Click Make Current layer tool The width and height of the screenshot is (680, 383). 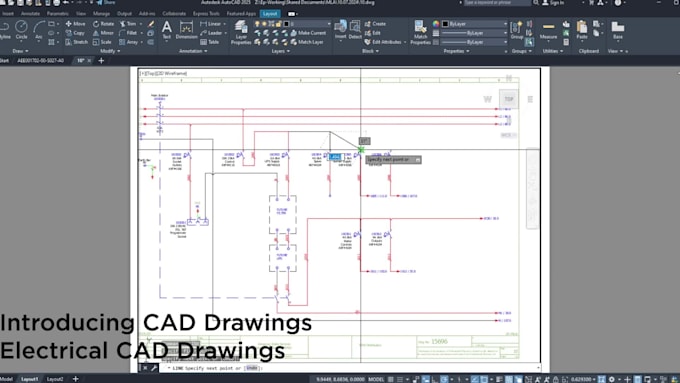pyautogui.click(x=308, y=33)
